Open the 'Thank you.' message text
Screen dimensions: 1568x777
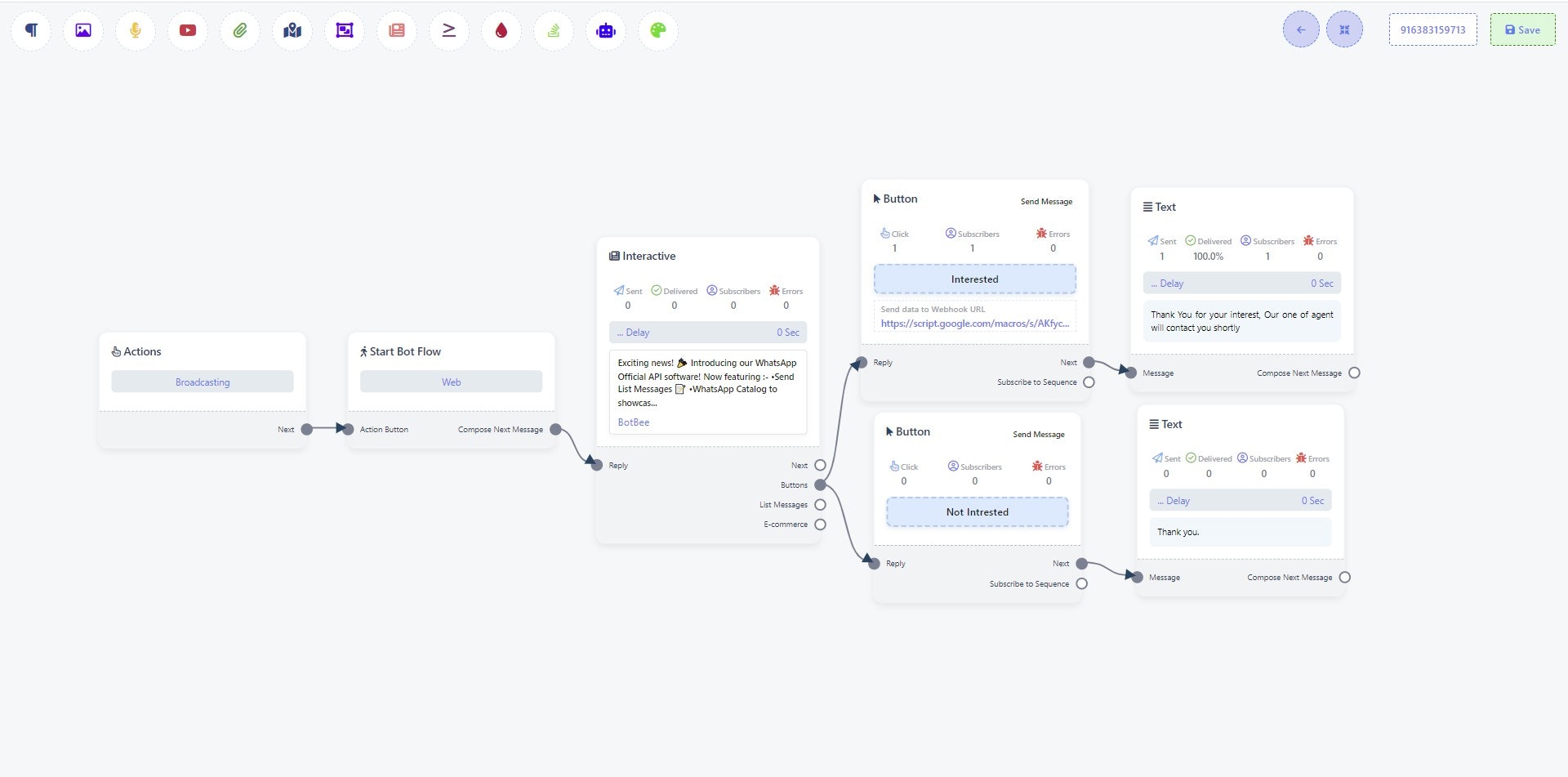[x=1241, y=532]
